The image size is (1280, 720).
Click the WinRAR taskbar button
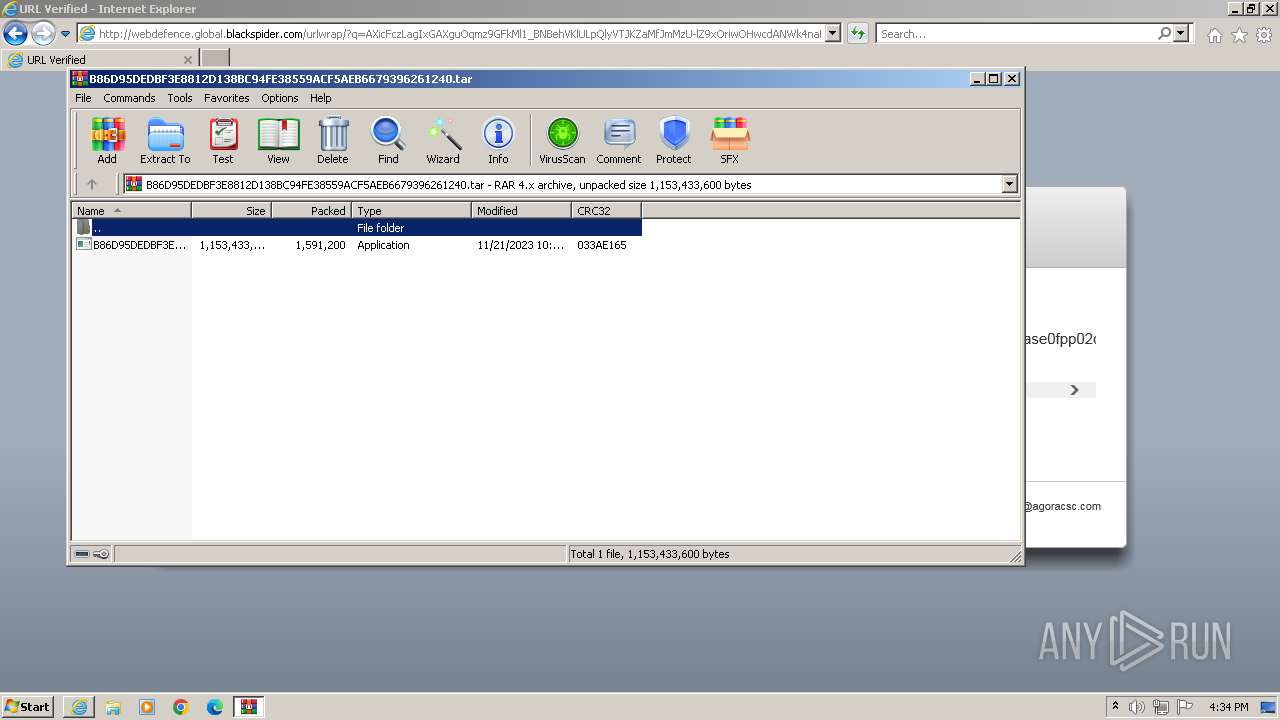249,707
